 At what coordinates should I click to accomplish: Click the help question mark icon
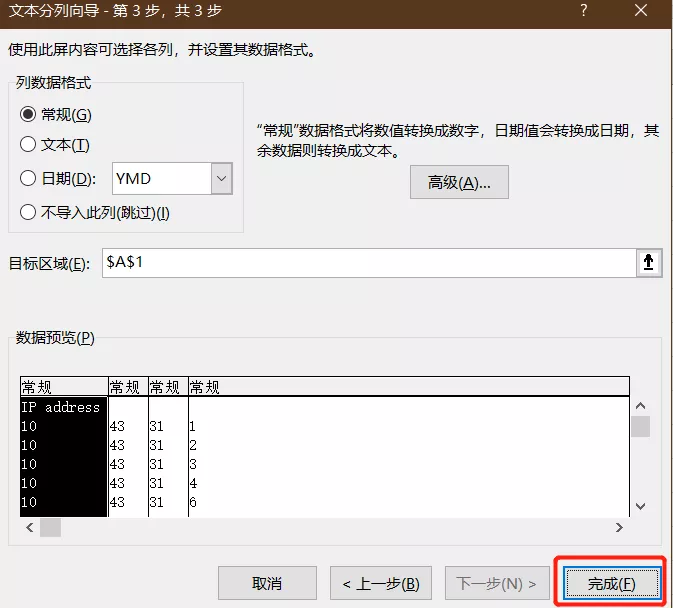point(583,11)
